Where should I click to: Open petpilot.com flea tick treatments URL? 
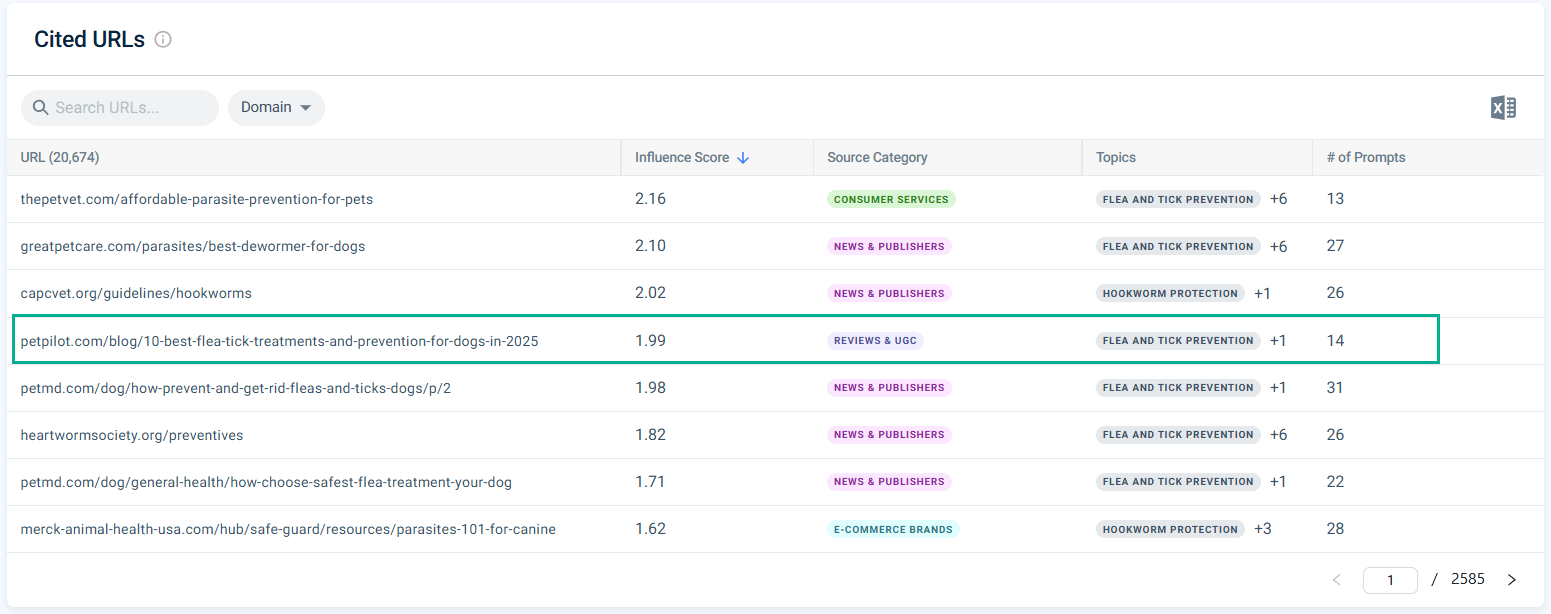279,341
